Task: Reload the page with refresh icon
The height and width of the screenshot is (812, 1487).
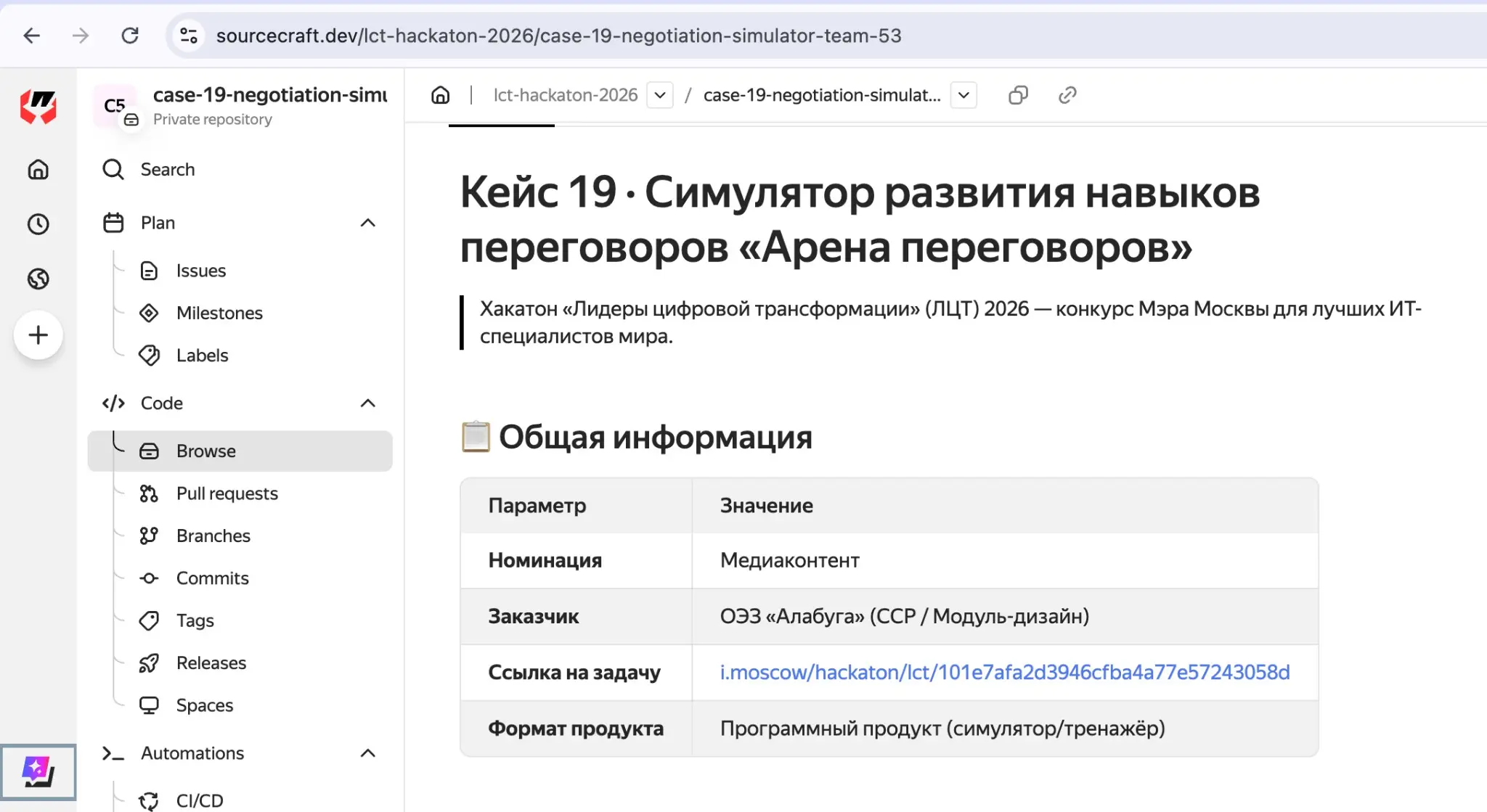Action: click(130, 36)
